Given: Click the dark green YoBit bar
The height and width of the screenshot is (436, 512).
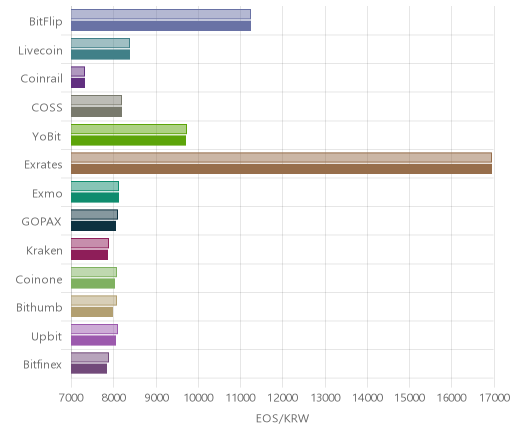Looking at the screenshot, I should 128,140.
